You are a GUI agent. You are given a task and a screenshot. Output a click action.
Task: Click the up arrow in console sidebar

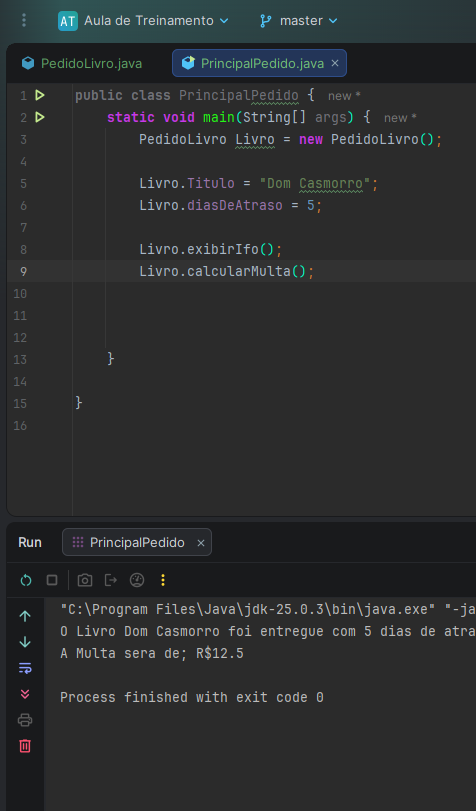tap(25, 616)
